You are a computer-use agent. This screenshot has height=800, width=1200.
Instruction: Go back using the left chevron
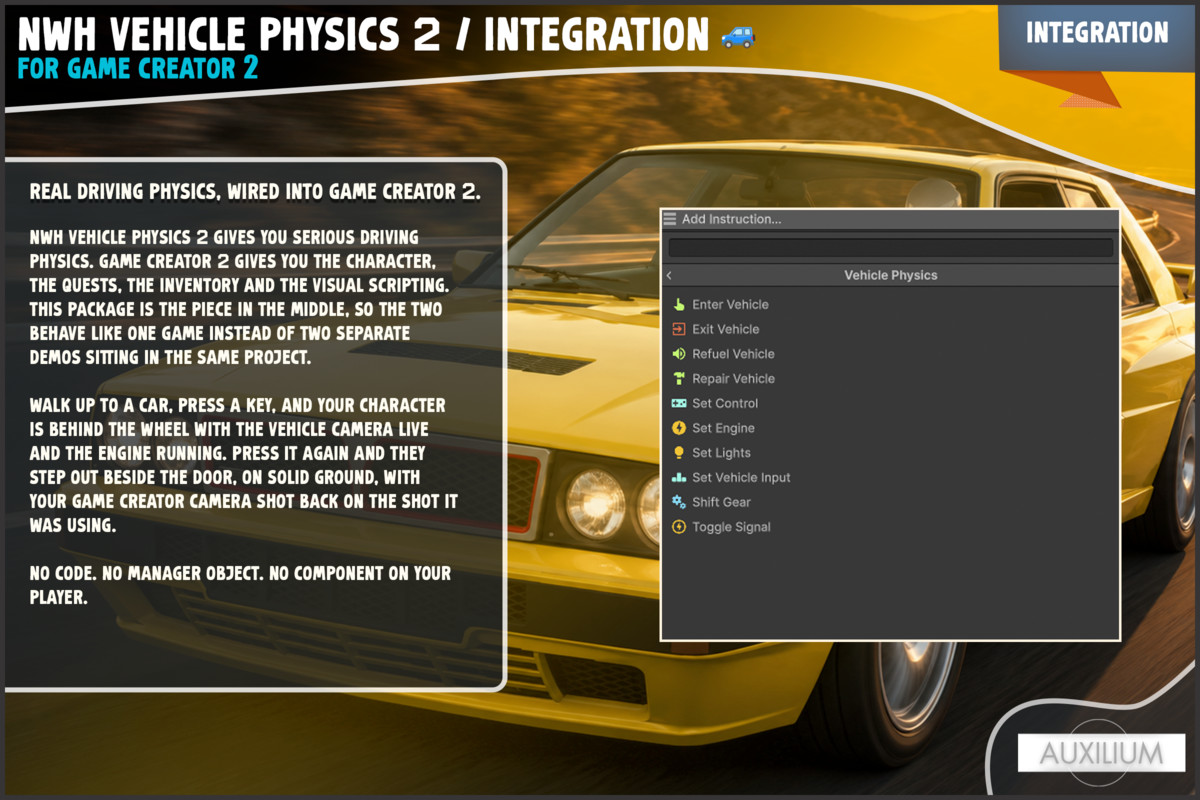click(669, 275)
